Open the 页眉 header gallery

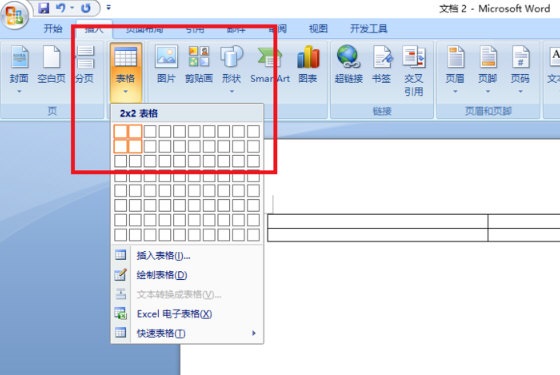455,69
